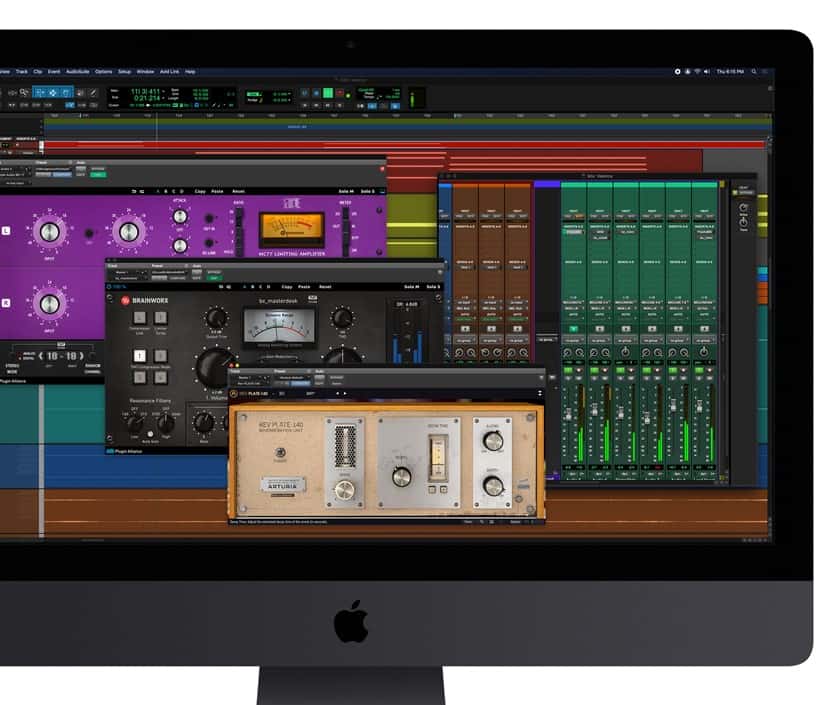This screenshot has height=705, width=833.
Task: Click the Arturia badge on Rev Plate-140
Action: (x=283, y=486)
